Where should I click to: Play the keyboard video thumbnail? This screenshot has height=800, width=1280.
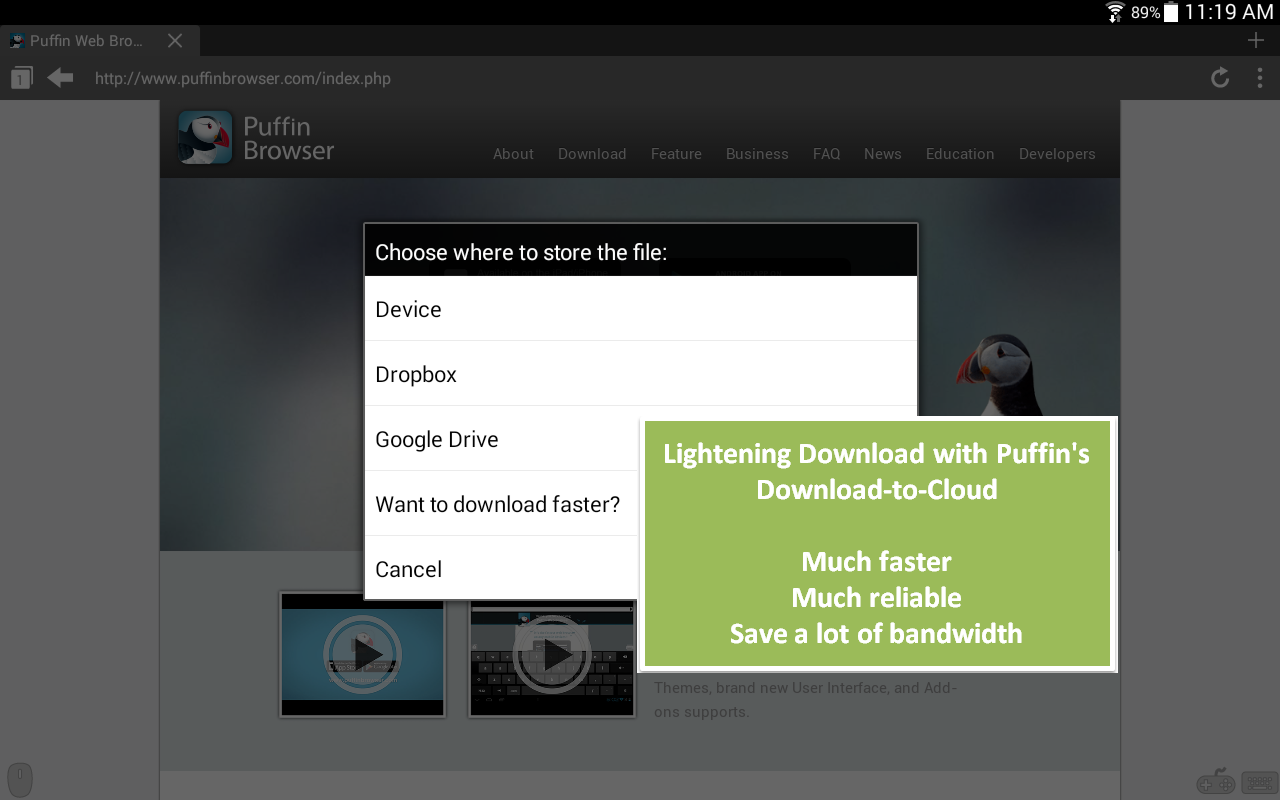coord(552,654)
